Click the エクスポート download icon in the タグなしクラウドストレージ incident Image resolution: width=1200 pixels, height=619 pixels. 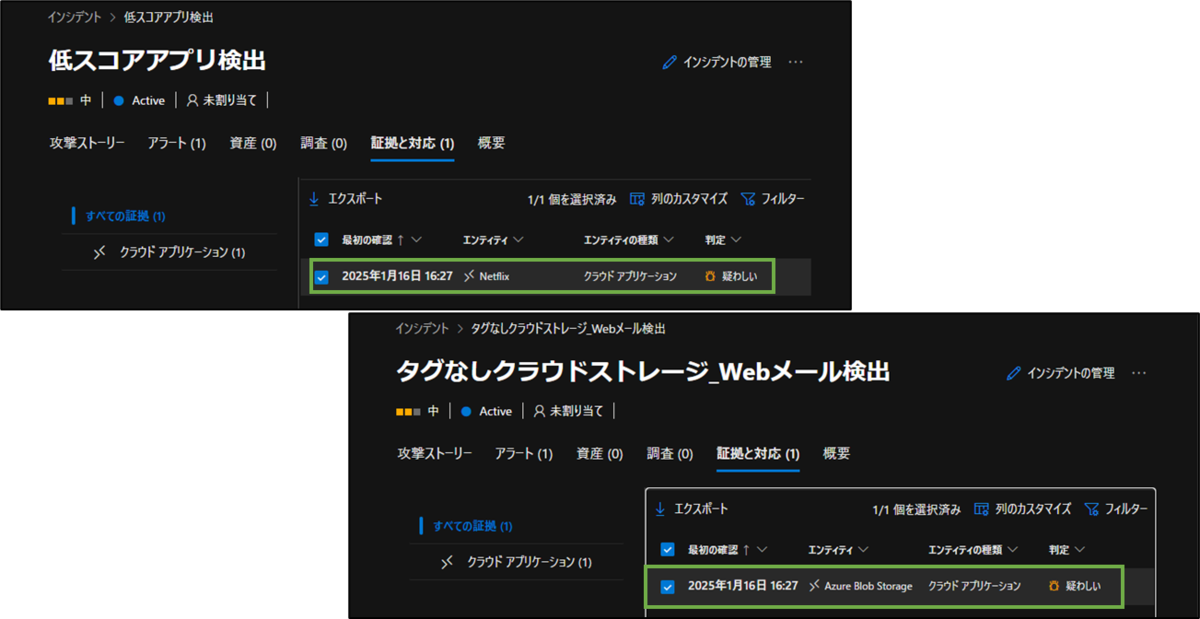point(660,509)
